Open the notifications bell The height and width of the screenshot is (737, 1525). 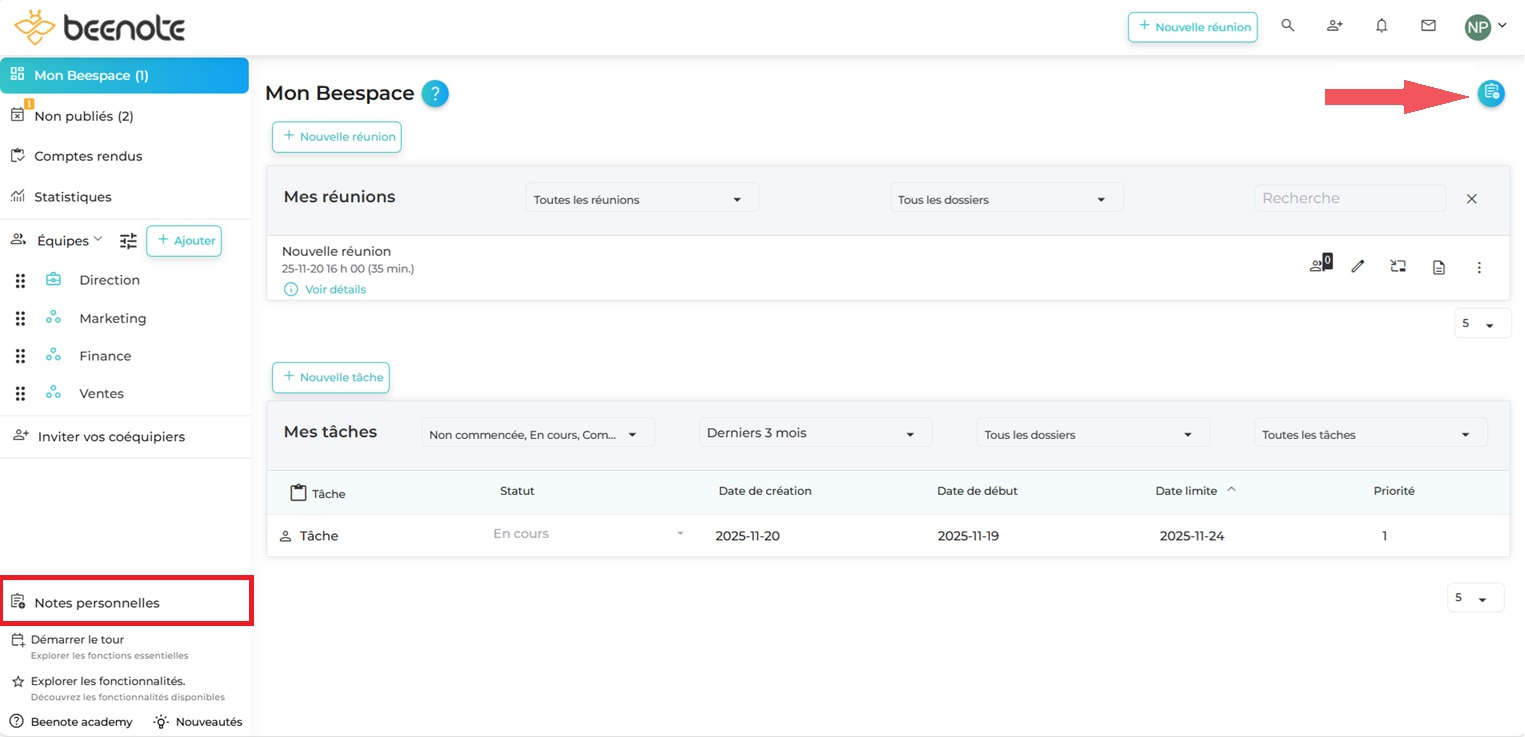coord(1381,26)
